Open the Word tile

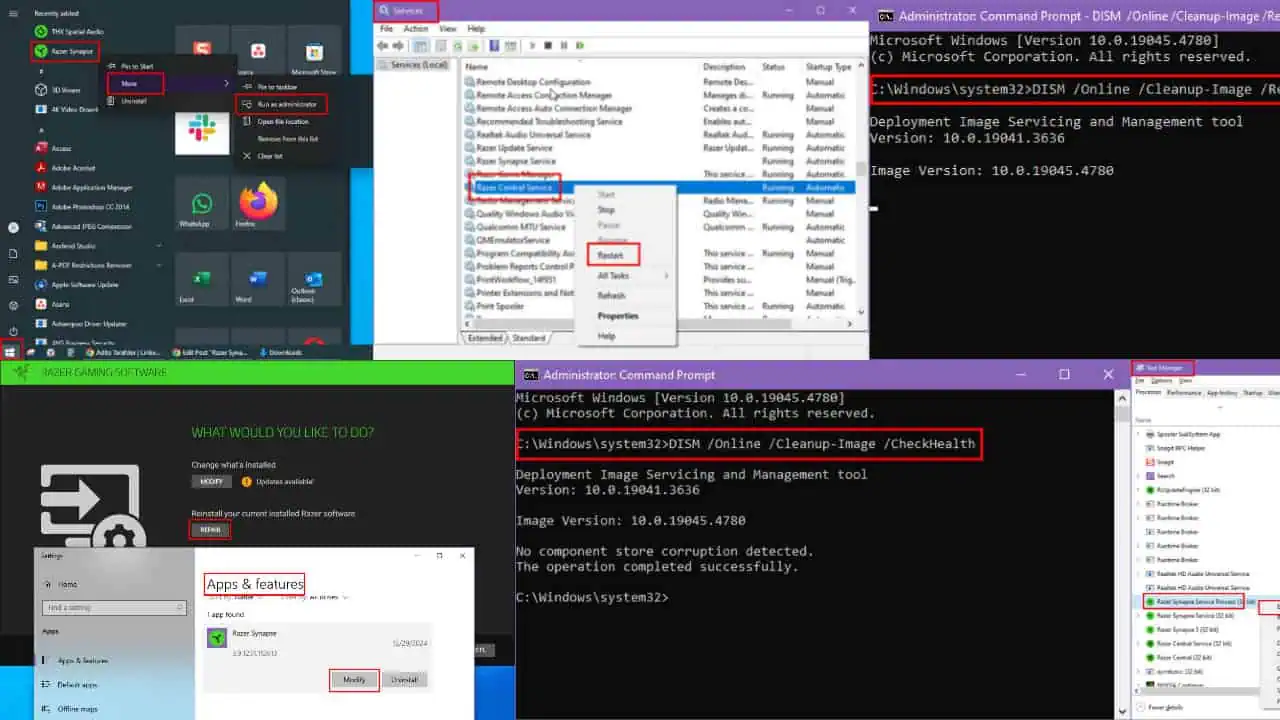click(x=258, y=280)
